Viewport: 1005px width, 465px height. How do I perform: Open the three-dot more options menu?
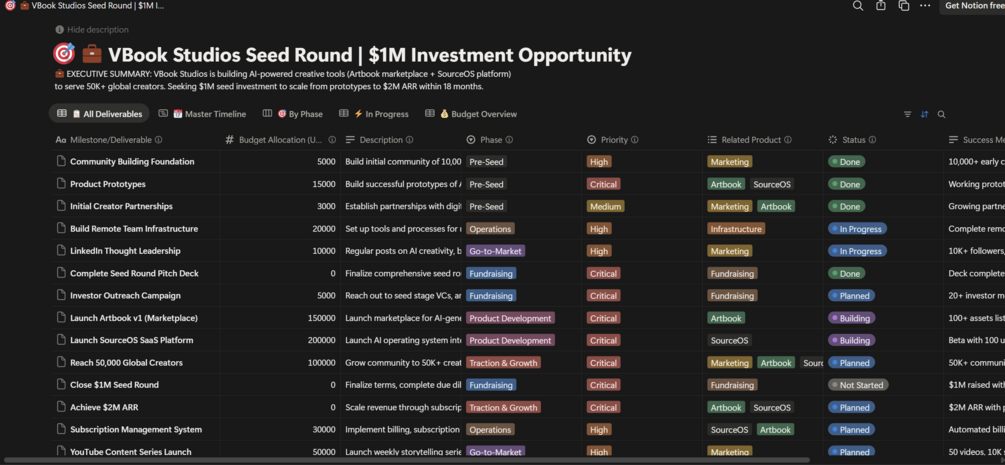[x=925, y=6]
